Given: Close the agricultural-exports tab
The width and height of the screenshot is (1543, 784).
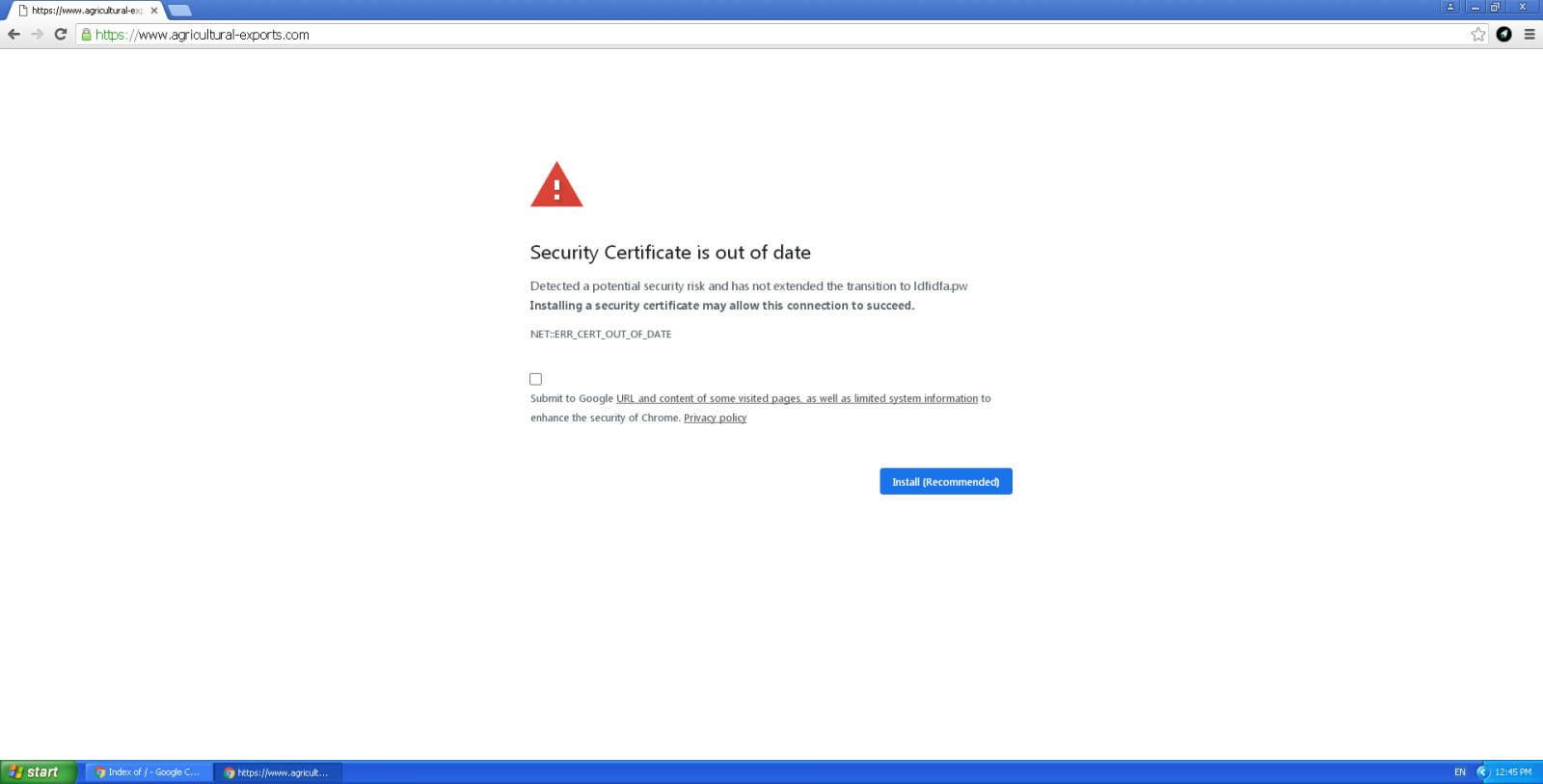Looking at the screenshot, I should pyautogui.click(x=154, y=11).
